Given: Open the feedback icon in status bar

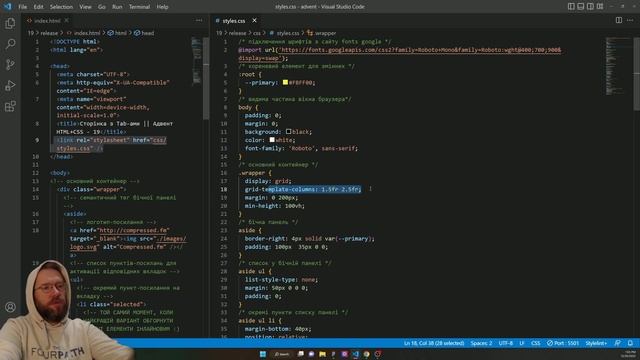Looking at the screenshot, I should click(x=618, y=343).
